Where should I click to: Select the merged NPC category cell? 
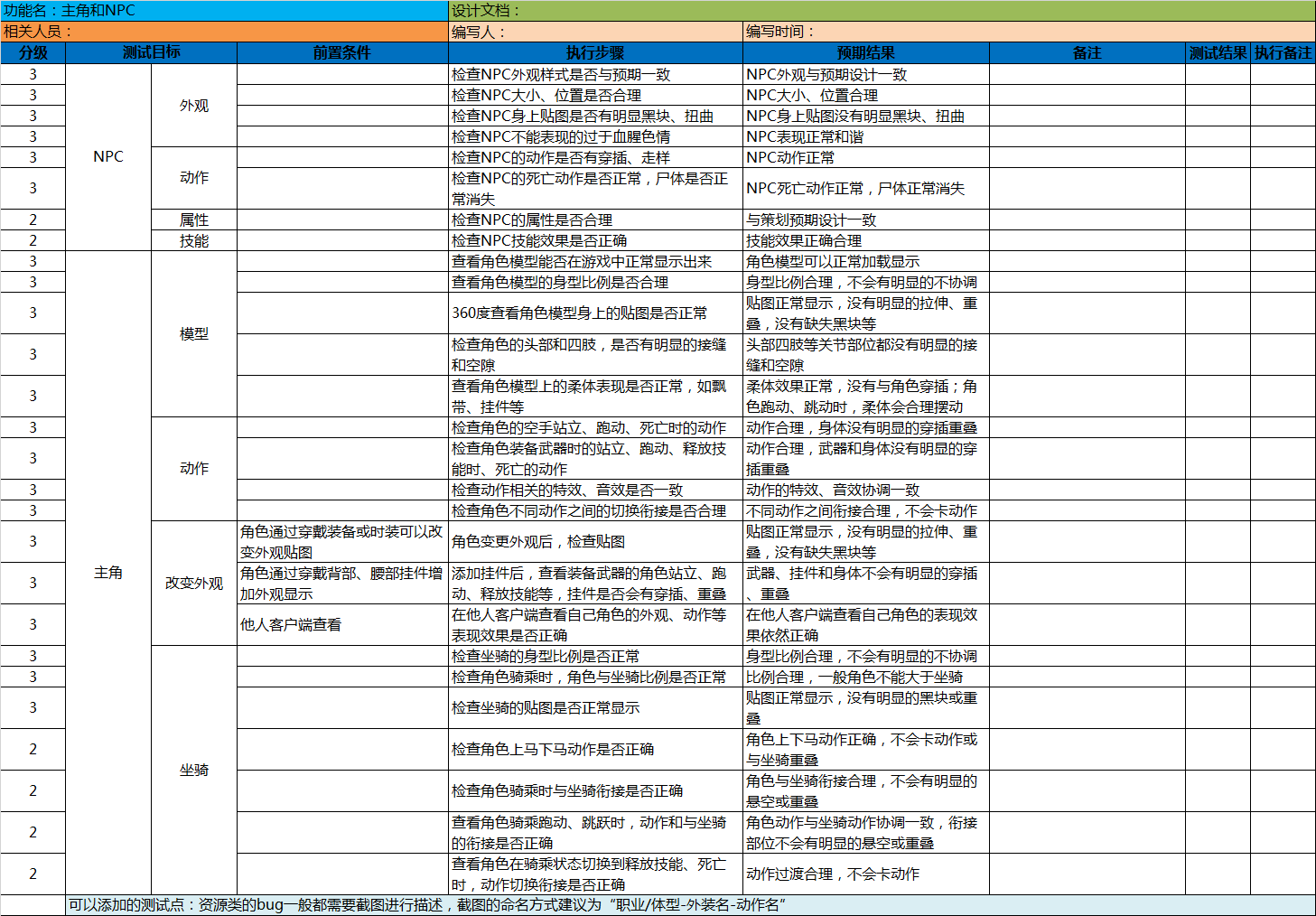click(108, 157)
